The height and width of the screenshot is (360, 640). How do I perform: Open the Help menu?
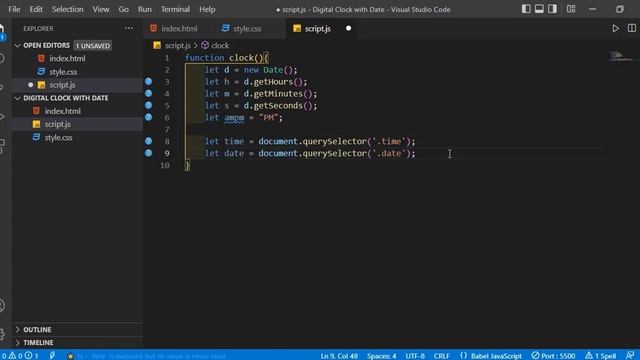point(207,9)
